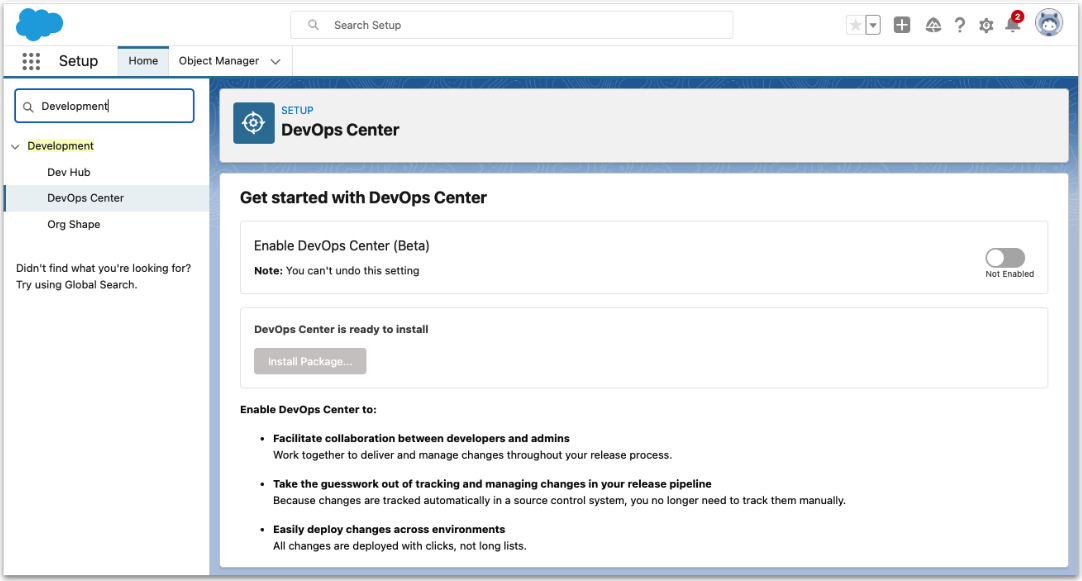
Task: Open the App Launcher grid icon
Action: [31, 61]
